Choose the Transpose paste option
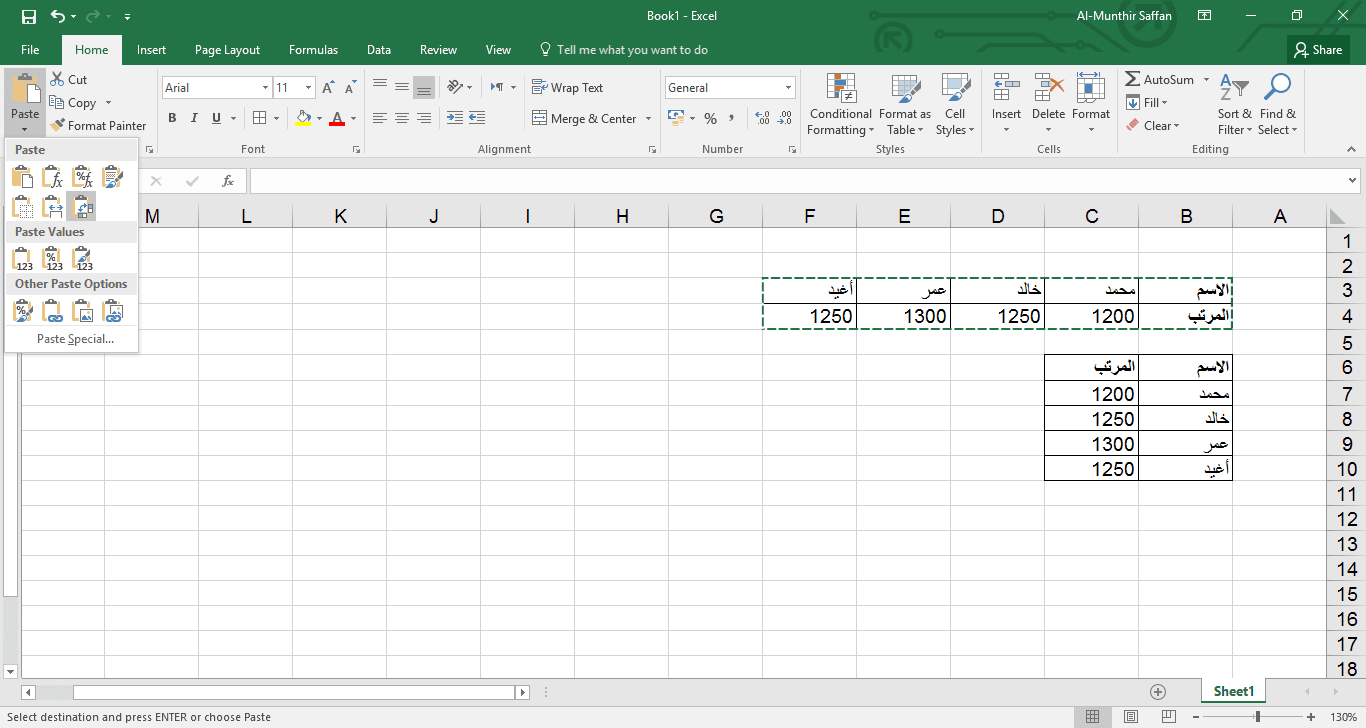 (x=84, y=207)
